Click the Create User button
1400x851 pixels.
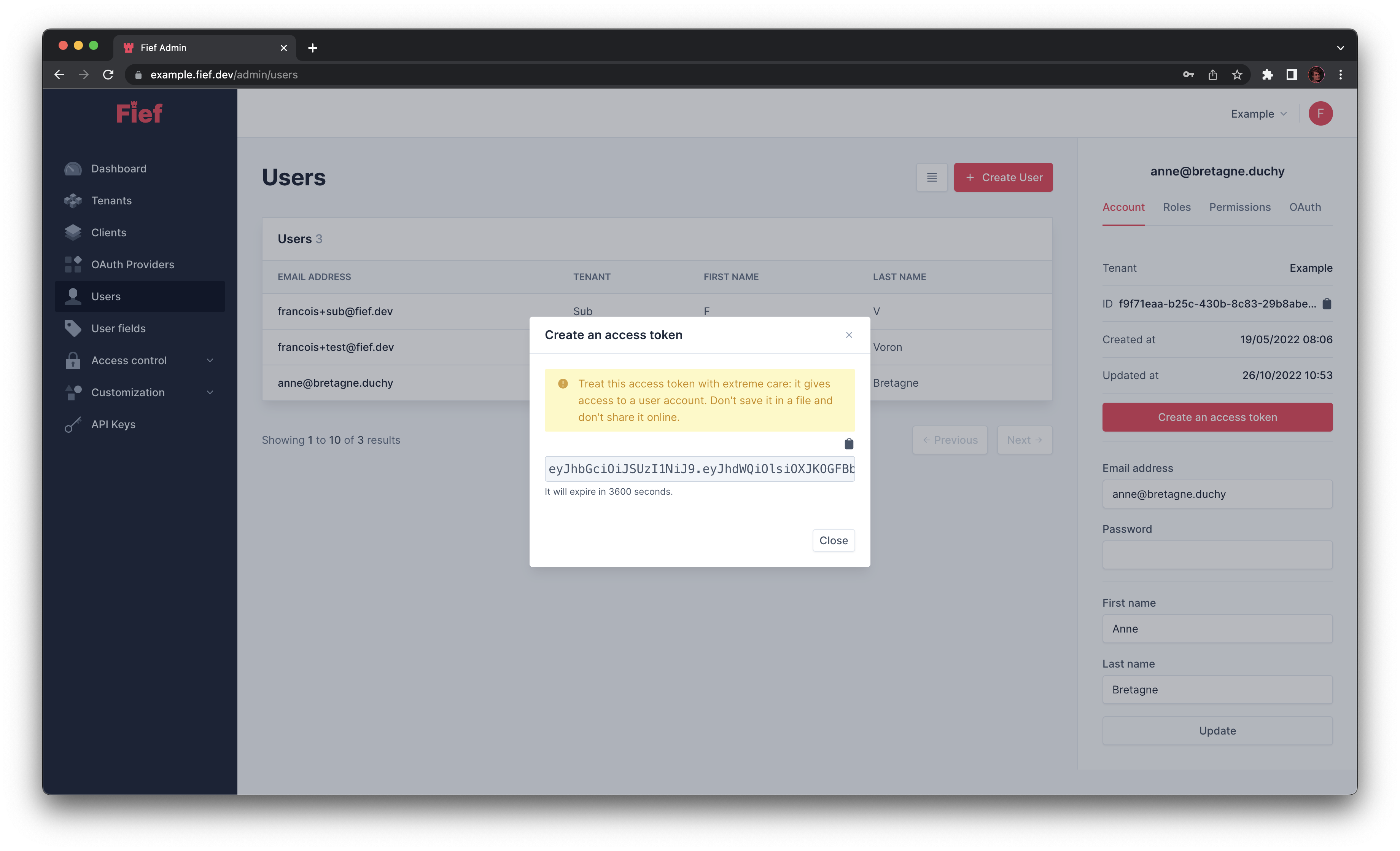point(1004,177)
